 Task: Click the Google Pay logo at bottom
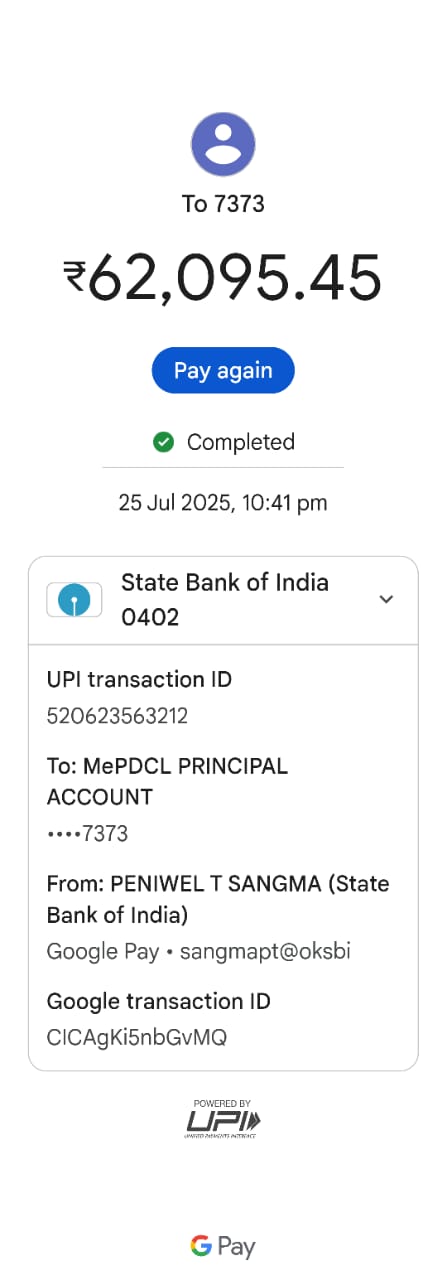[223, 1246]
